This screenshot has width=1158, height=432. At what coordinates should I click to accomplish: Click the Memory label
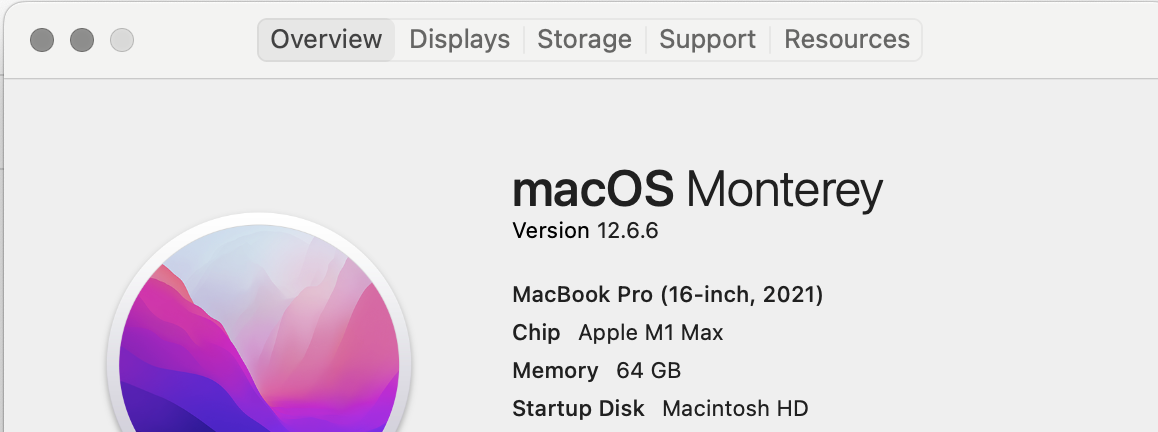click(x=555, y=371)
